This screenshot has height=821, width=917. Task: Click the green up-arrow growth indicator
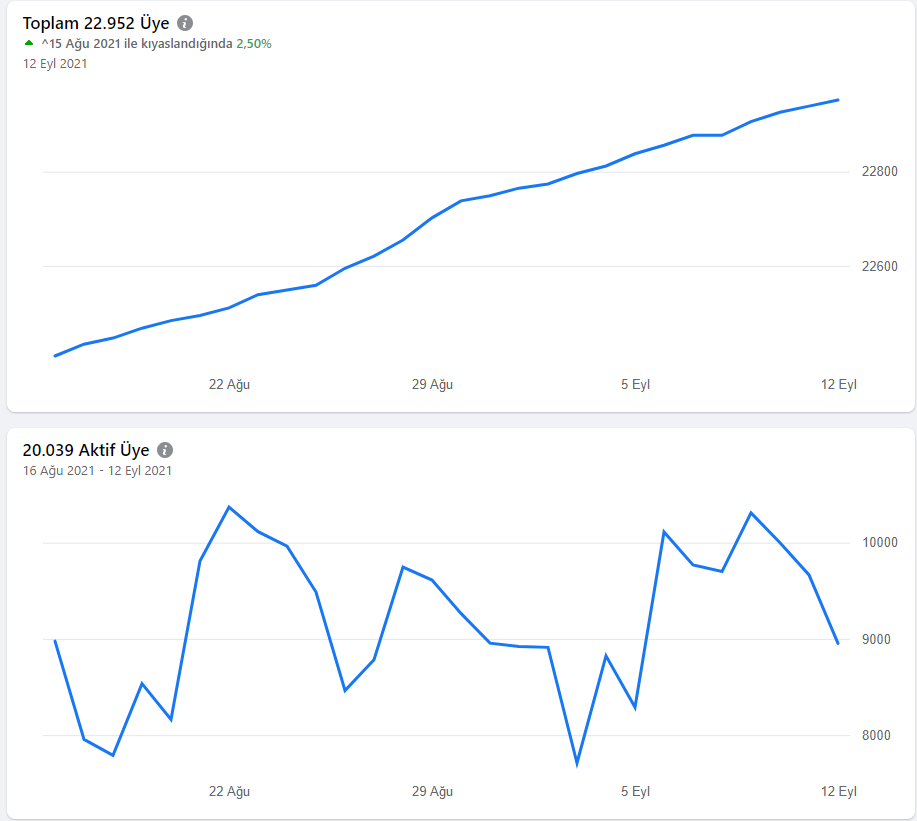(29, 43)
